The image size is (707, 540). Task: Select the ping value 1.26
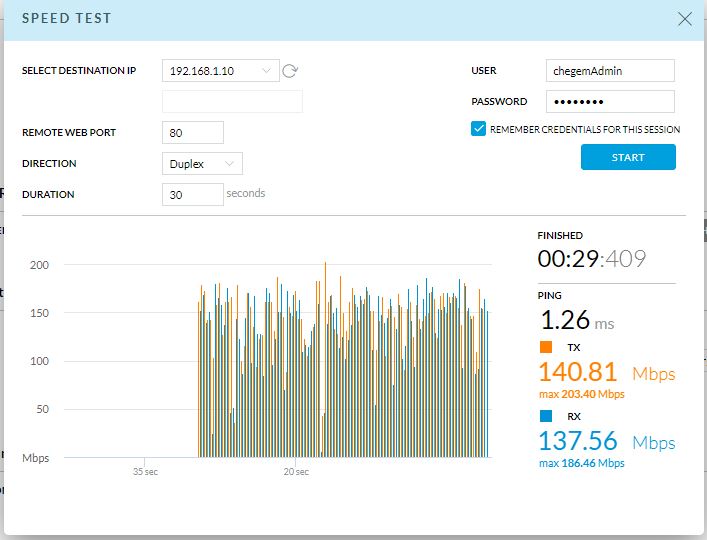pos(565,320)
